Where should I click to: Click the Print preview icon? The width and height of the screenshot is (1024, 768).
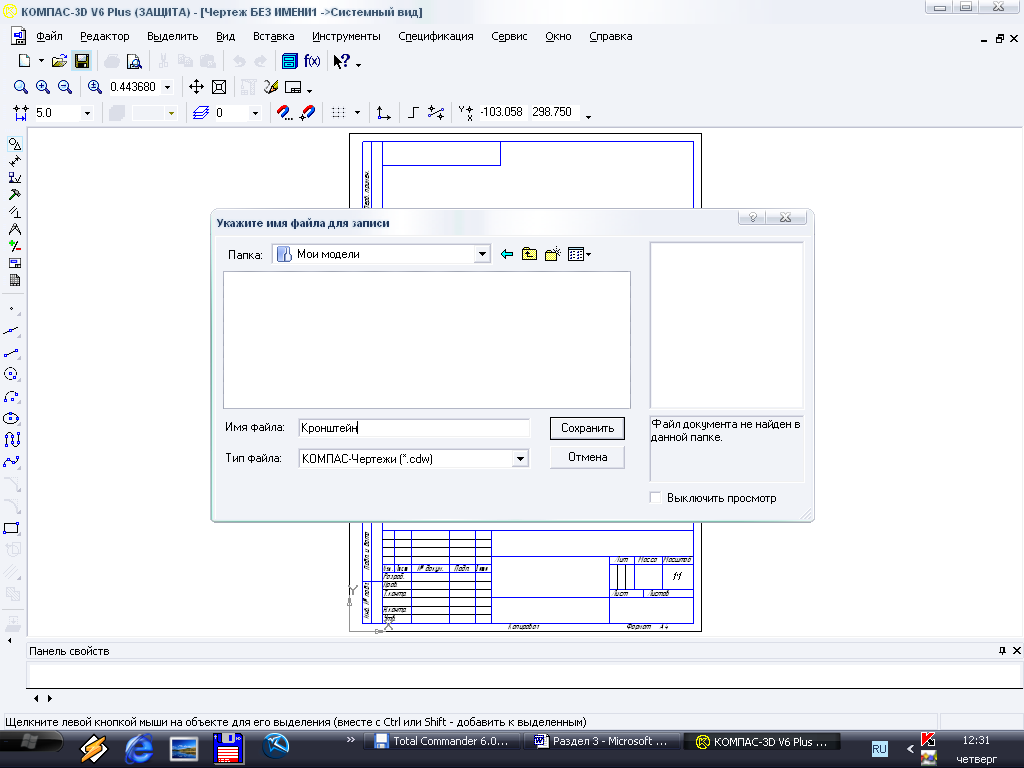pos(134,61)
